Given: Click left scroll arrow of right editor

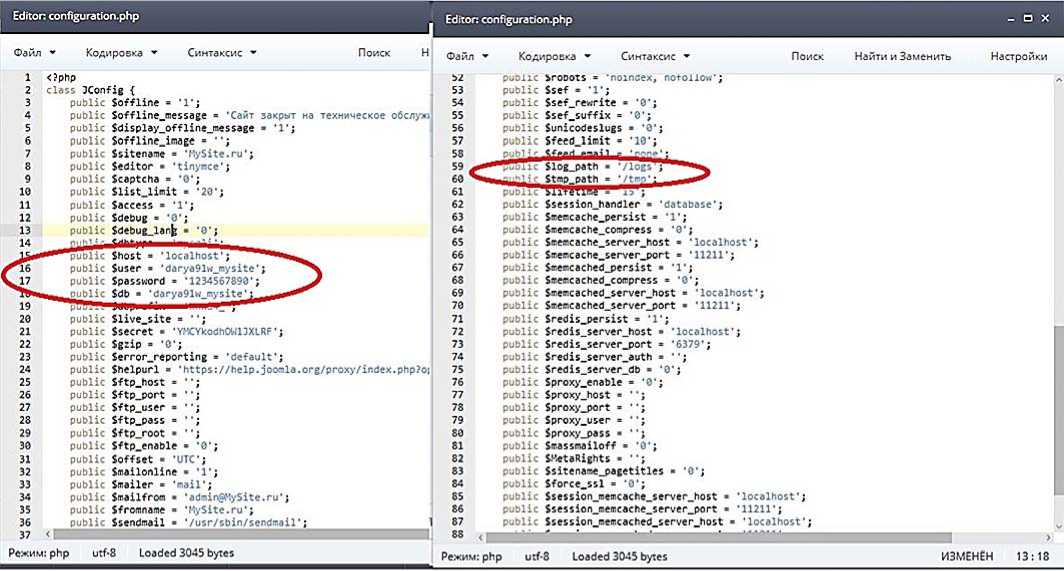Looking at the screenshot, I should (x=480, y=538).
